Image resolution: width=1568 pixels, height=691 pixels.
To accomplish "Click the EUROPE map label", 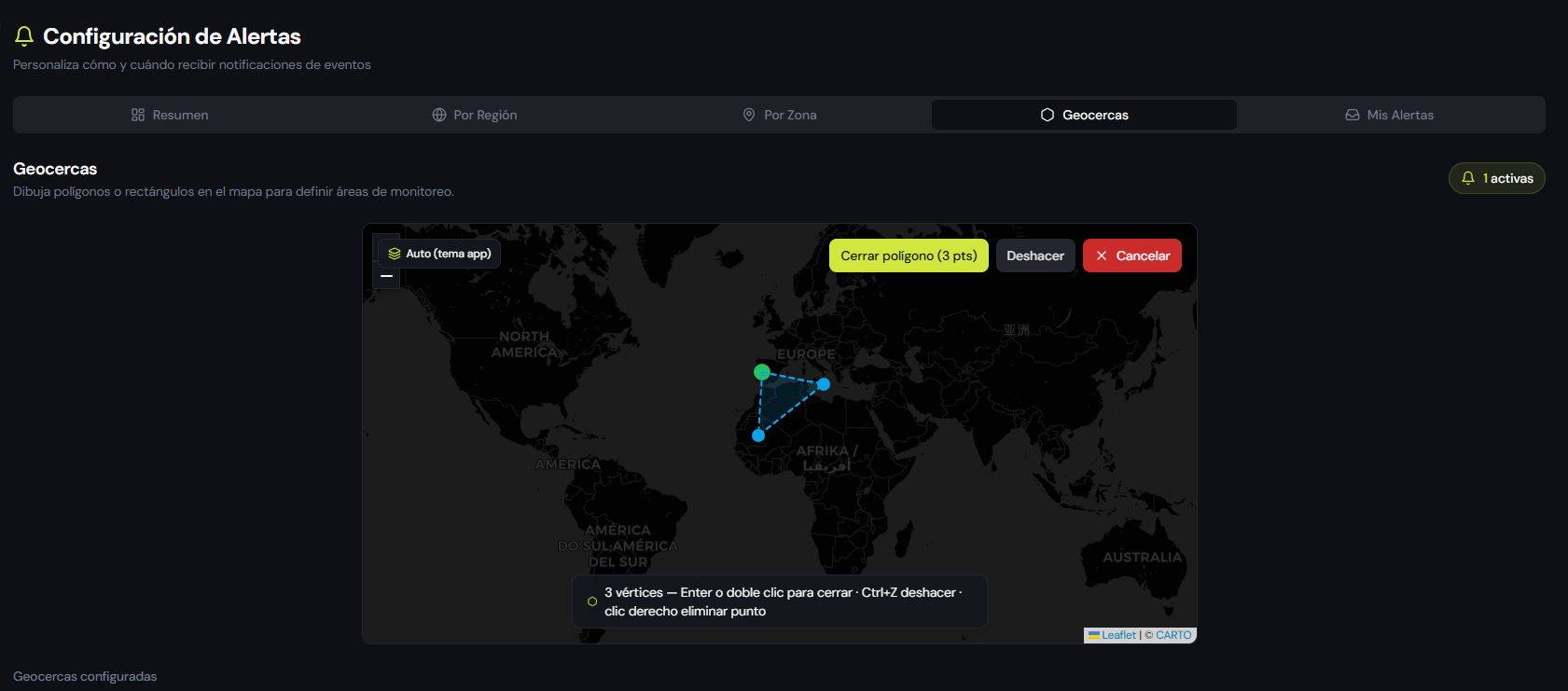I will (806, 354).
